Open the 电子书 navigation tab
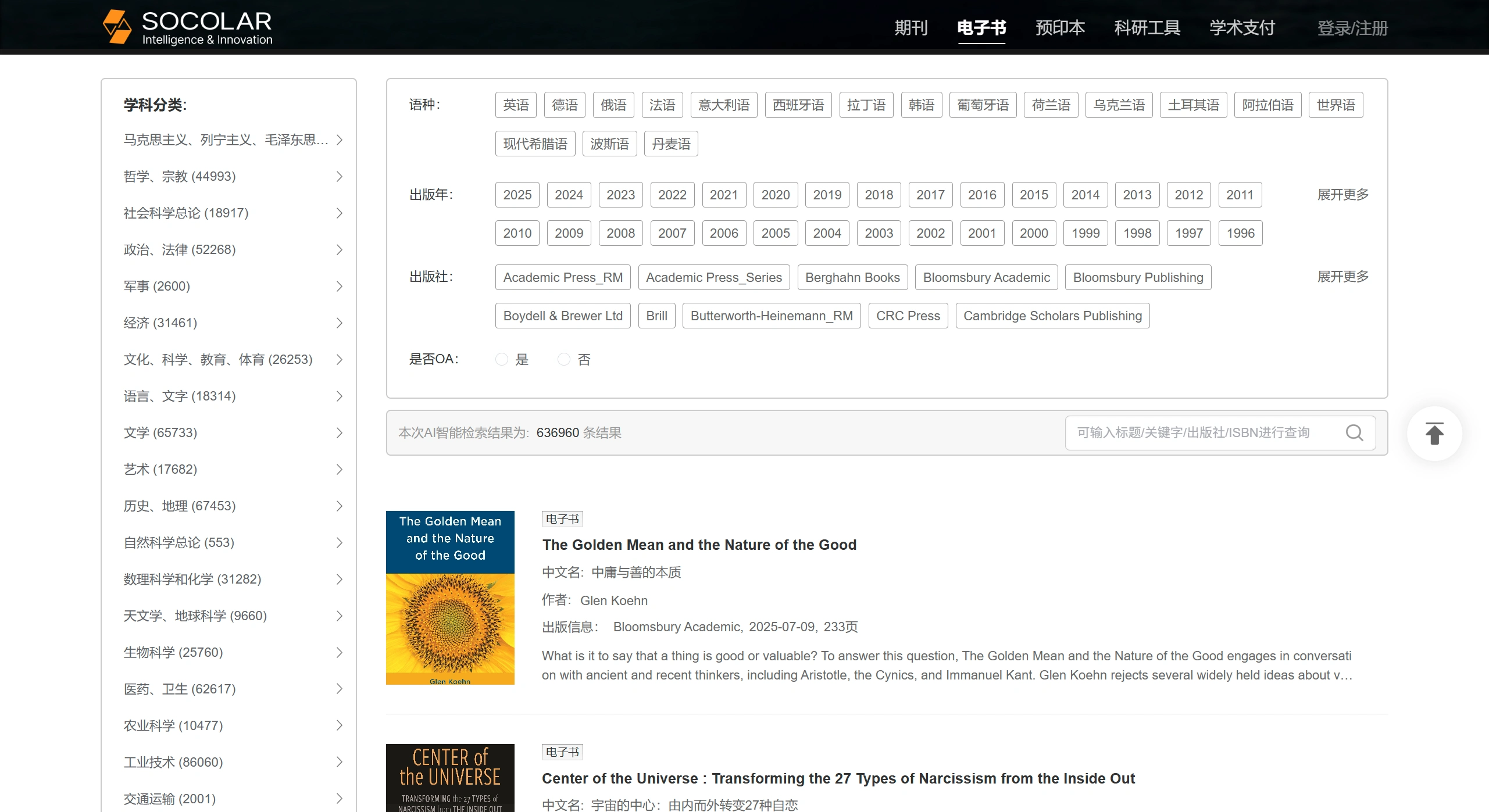1489x812 pixels. pos(981,27)
